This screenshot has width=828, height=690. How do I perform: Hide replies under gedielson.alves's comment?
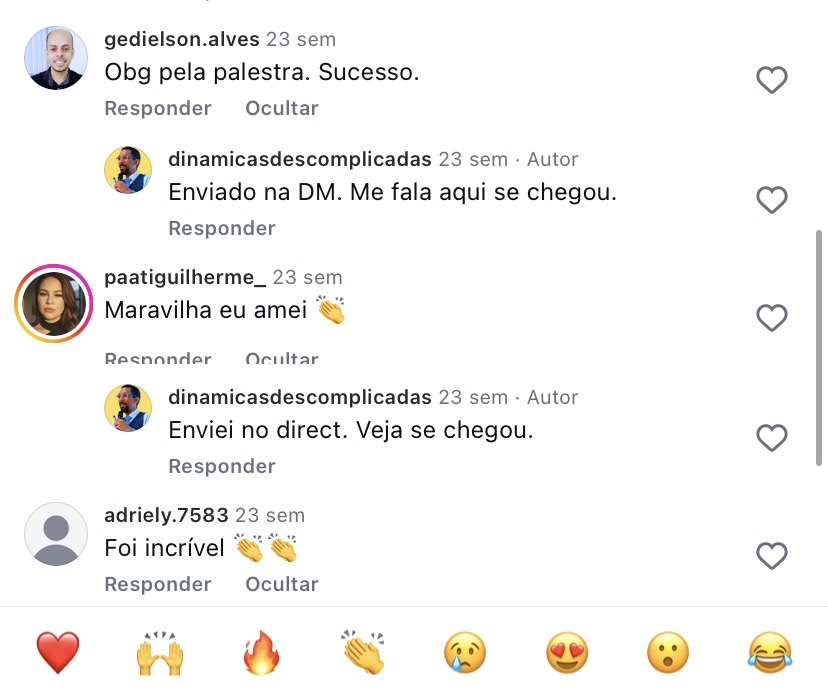281,108
